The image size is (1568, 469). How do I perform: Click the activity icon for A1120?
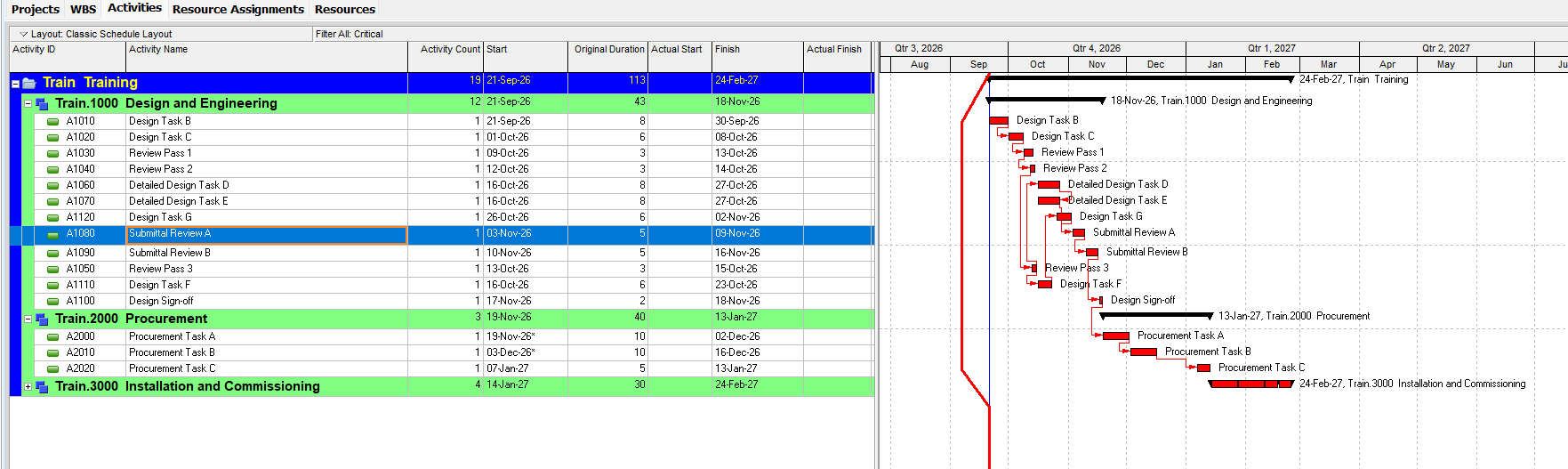(52, 218)
